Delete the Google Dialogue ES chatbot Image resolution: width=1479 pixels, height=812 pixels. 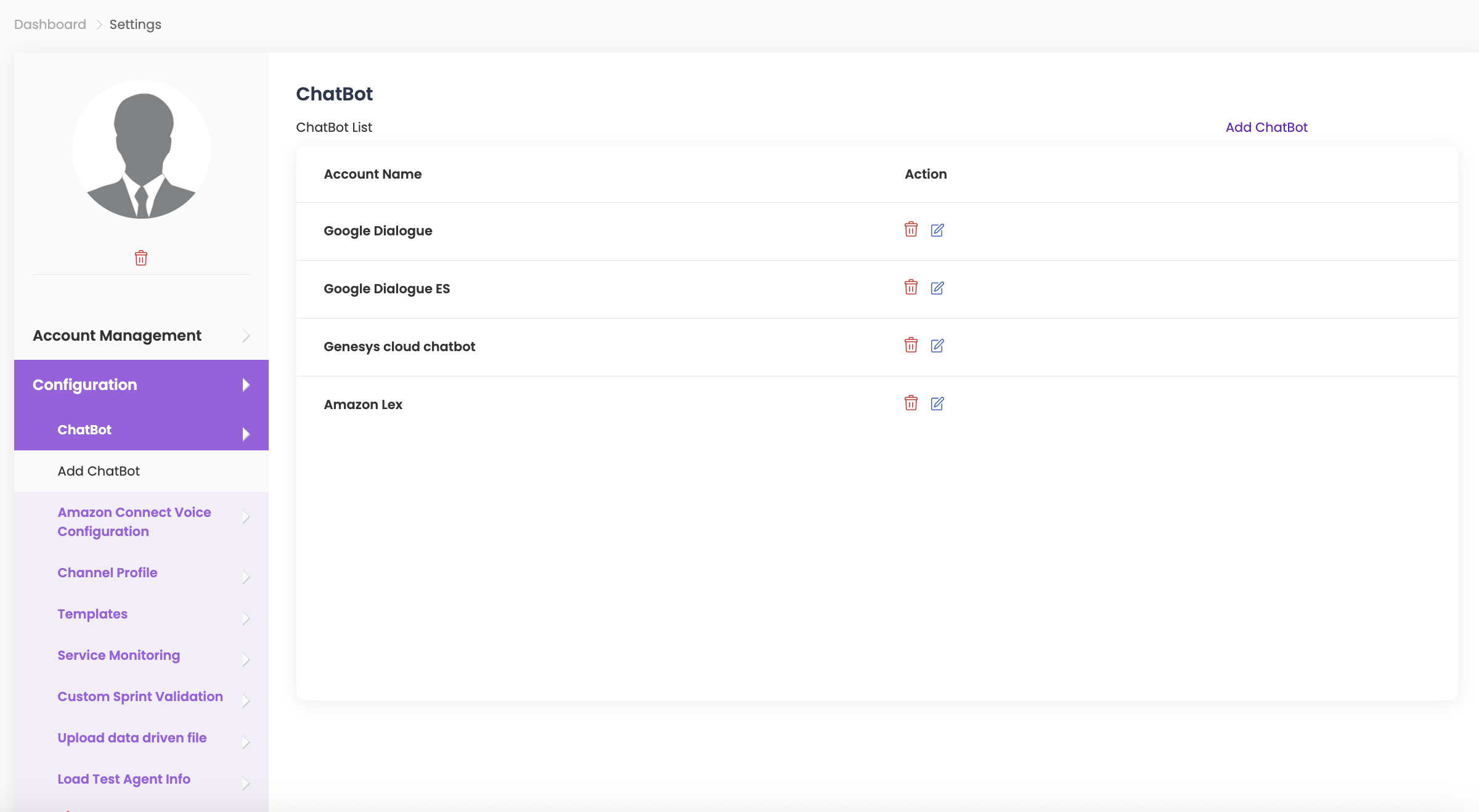pos(911,288)
